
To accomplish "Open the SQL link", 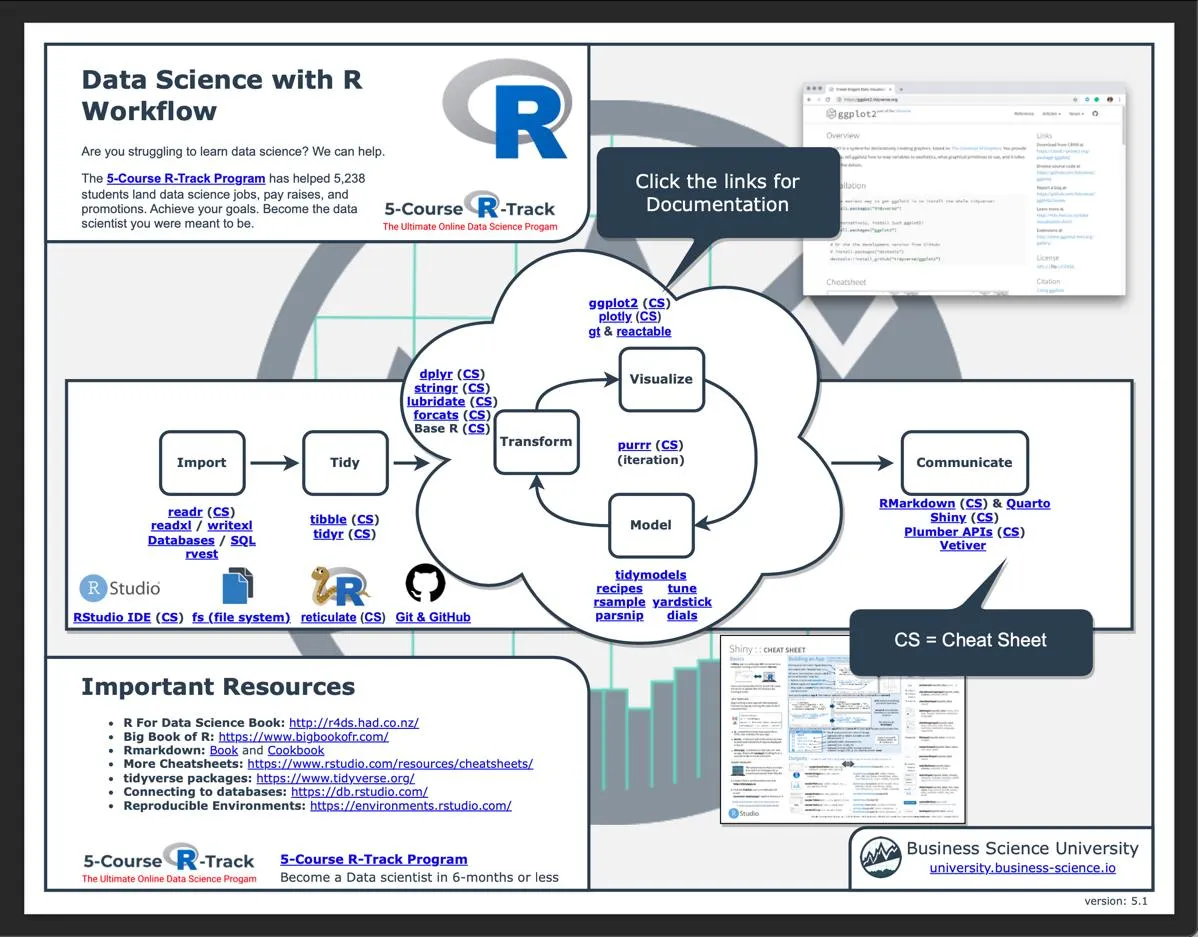I will click(243, 540).
